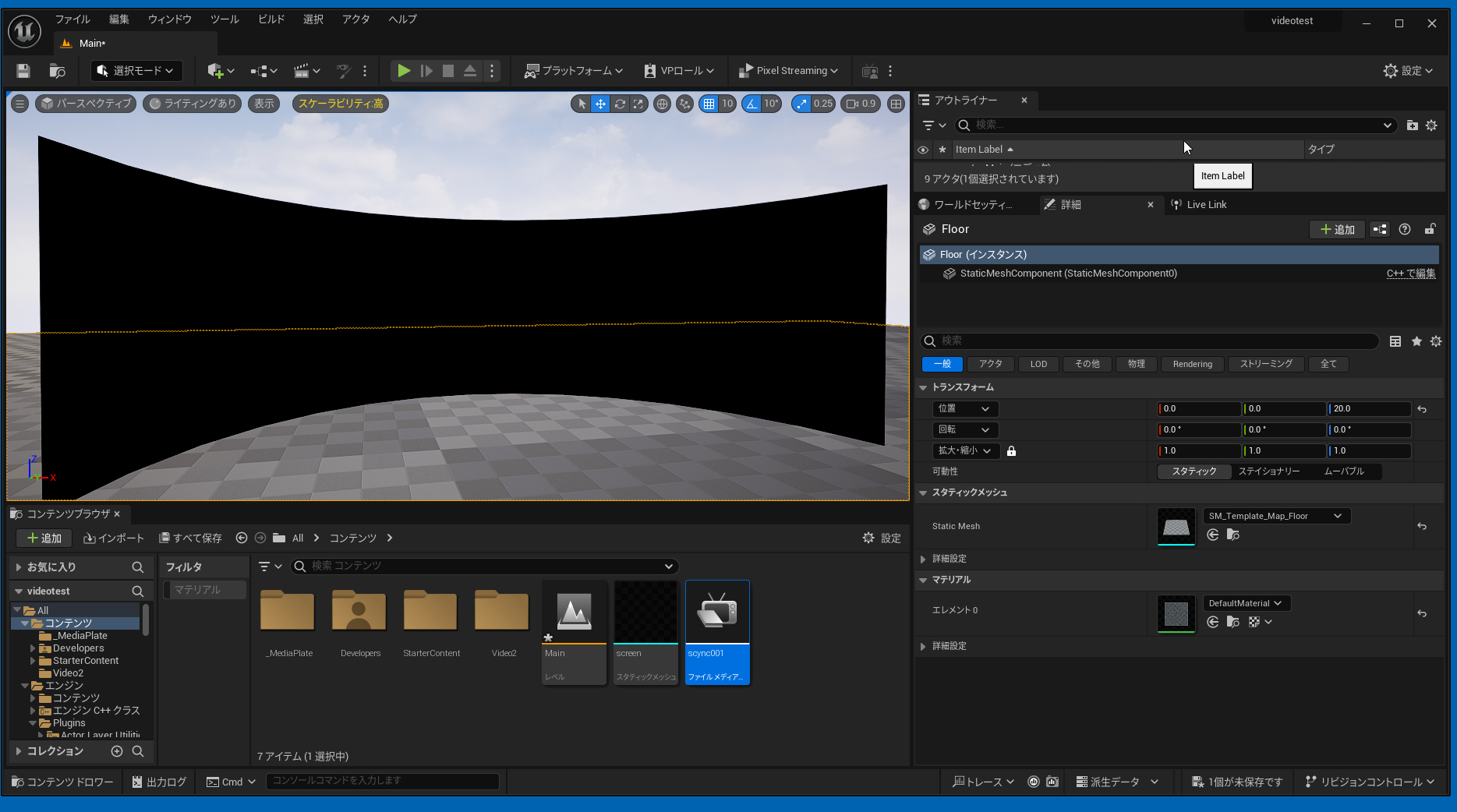Click the Save current level icon
Image resolution: width=1457 pixels, height=812 pixels.
[x=23, y=71]
